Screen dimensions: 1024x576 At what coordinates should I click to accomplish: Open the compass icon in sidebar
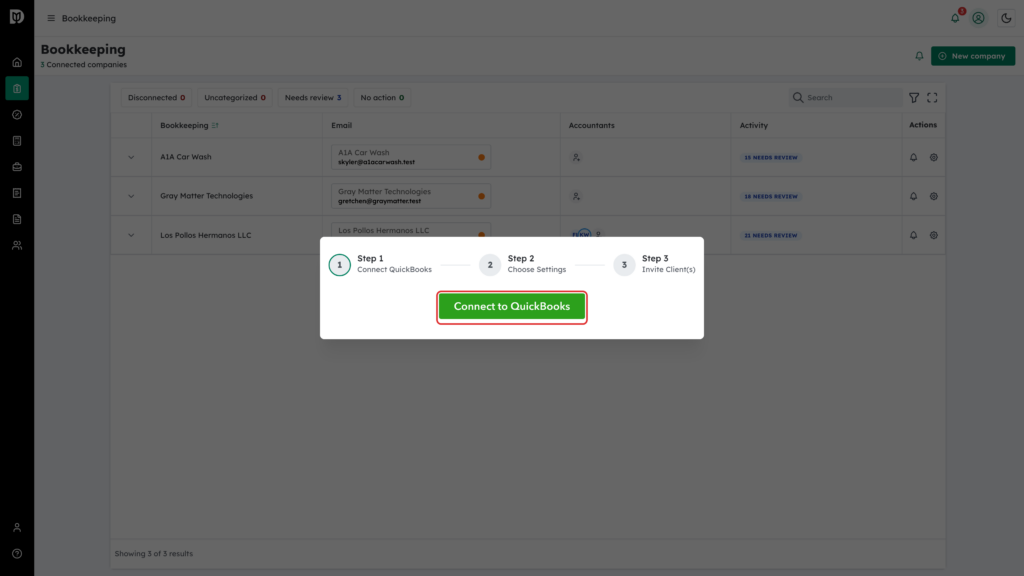(17, 115)
